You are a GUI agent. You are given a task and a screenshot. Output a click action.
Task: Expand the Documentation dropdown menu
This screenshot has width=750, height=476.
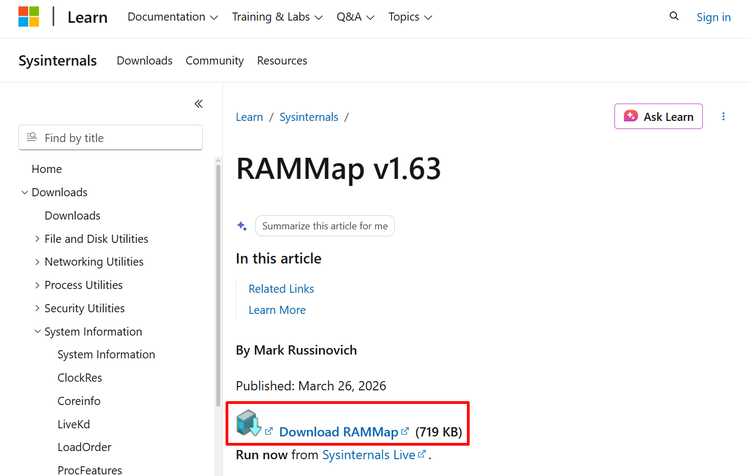coord(172,17)
